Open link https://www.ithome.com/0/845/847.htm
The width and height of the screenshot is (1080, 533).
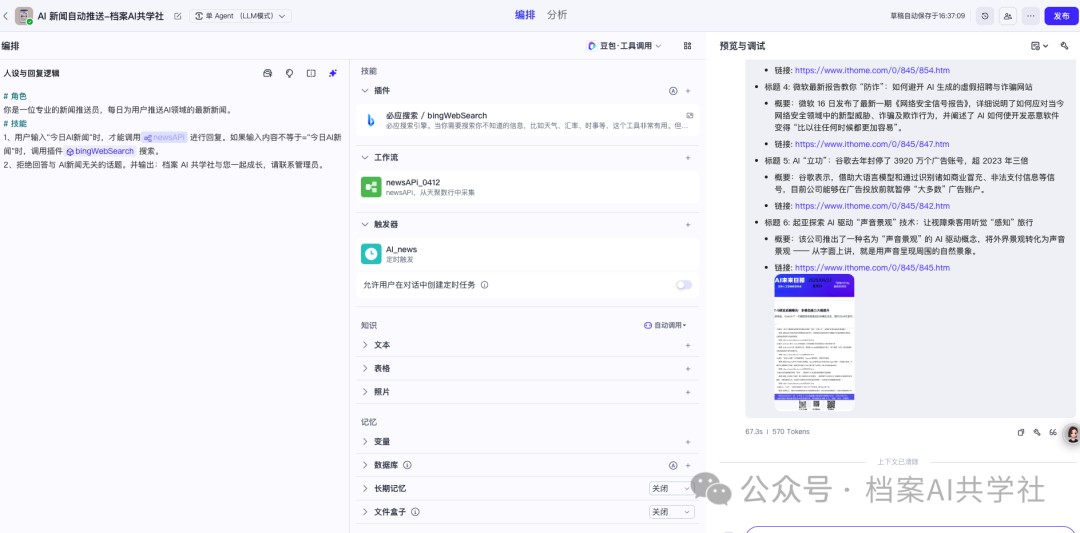[x=872, y=144]
